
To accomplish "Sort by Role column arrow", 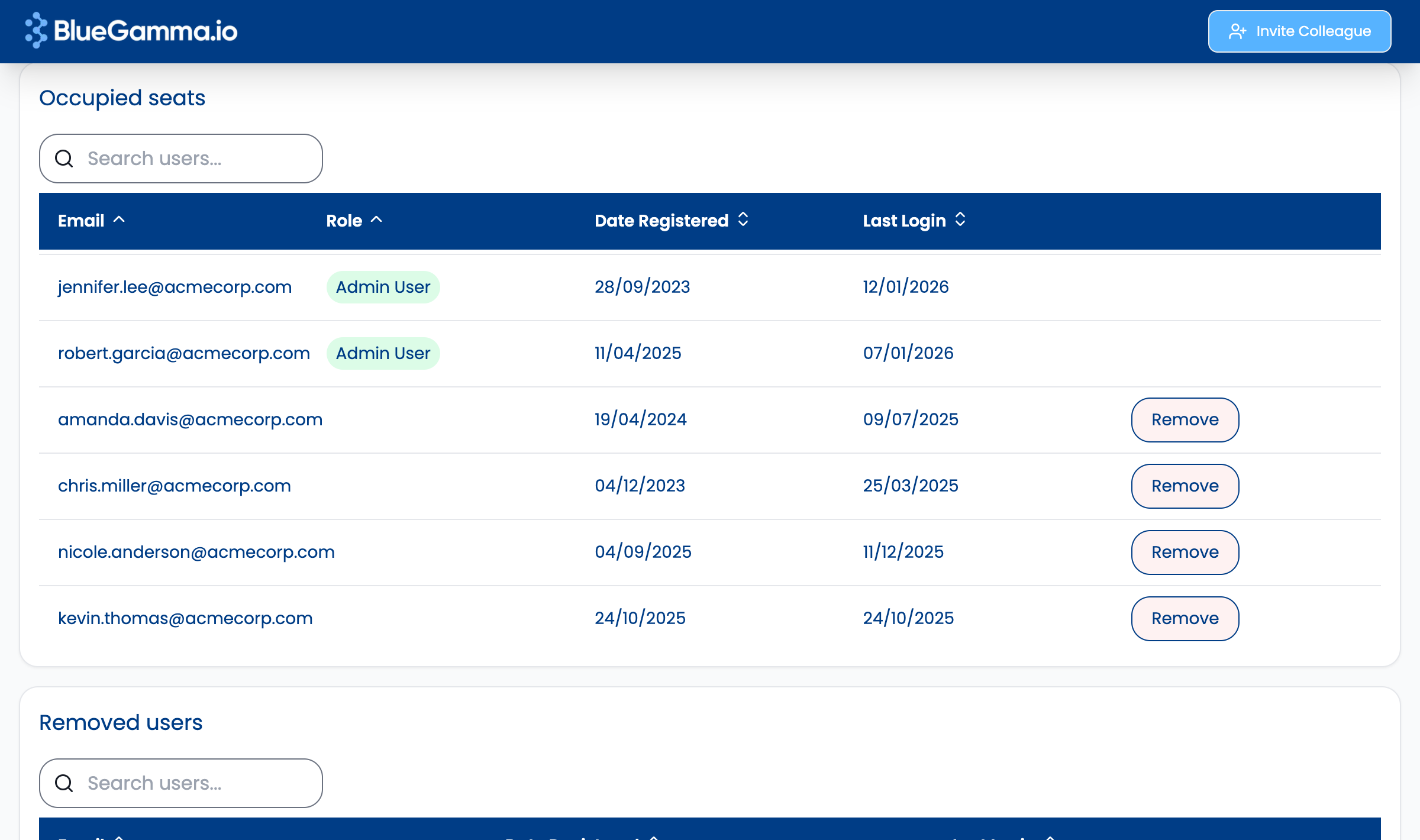I will (376, 219).
